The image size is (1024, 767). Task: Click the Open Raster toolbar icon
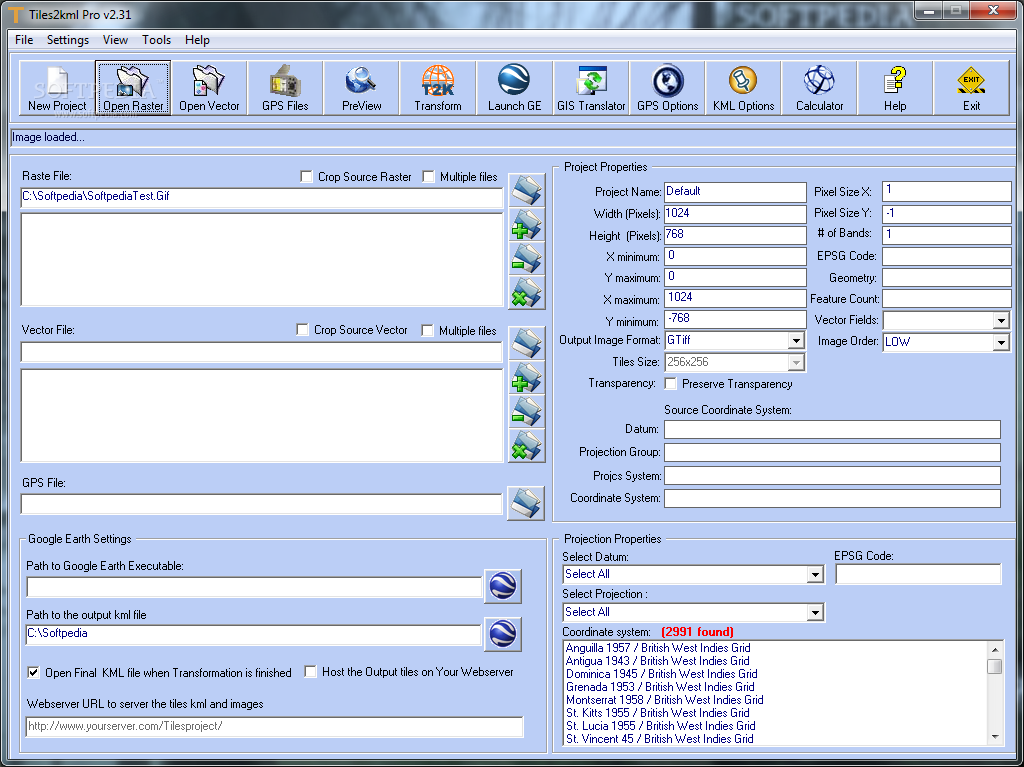[x=133, y=88]
